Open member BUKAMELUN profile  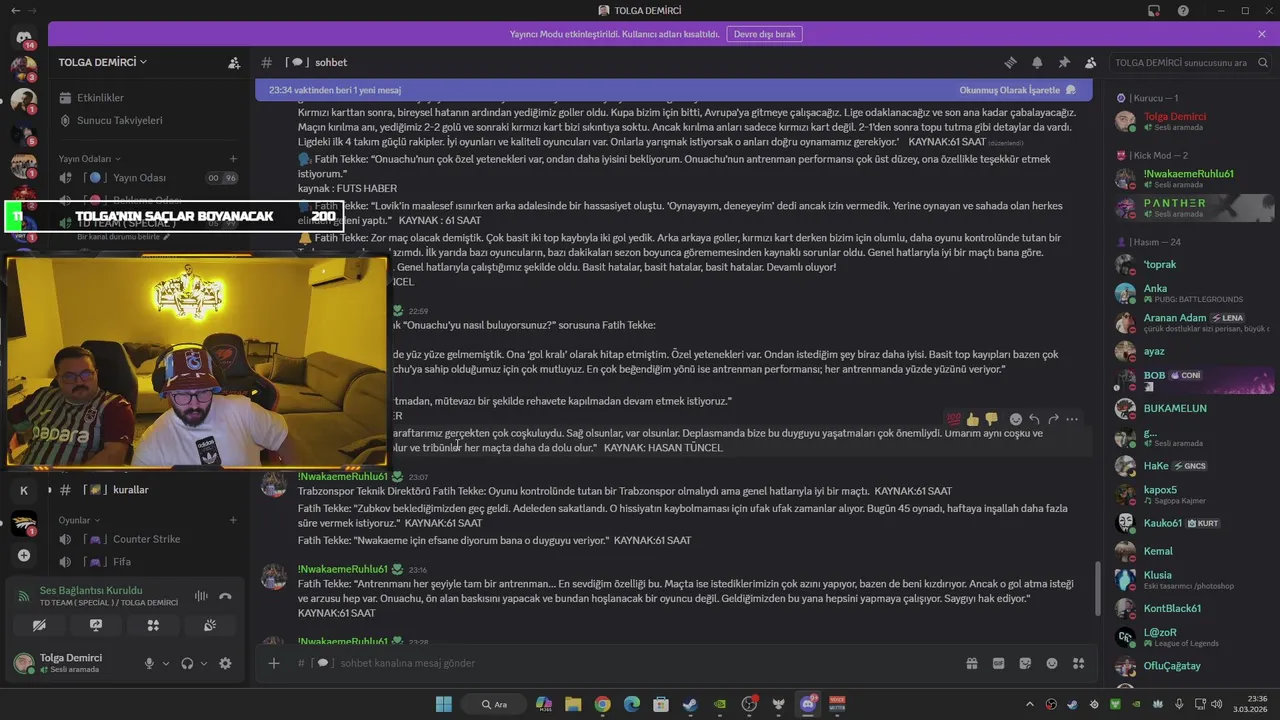coord(1192,408)
